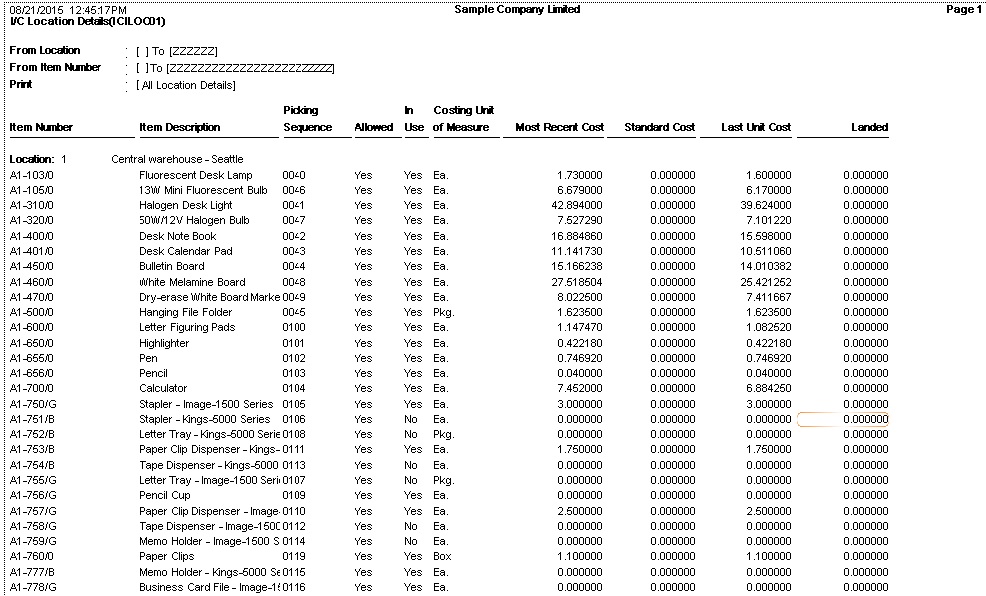Click the Landed column header
Image resolution: width=986 pixels, height=596 pixels.
tap(869, 128)
